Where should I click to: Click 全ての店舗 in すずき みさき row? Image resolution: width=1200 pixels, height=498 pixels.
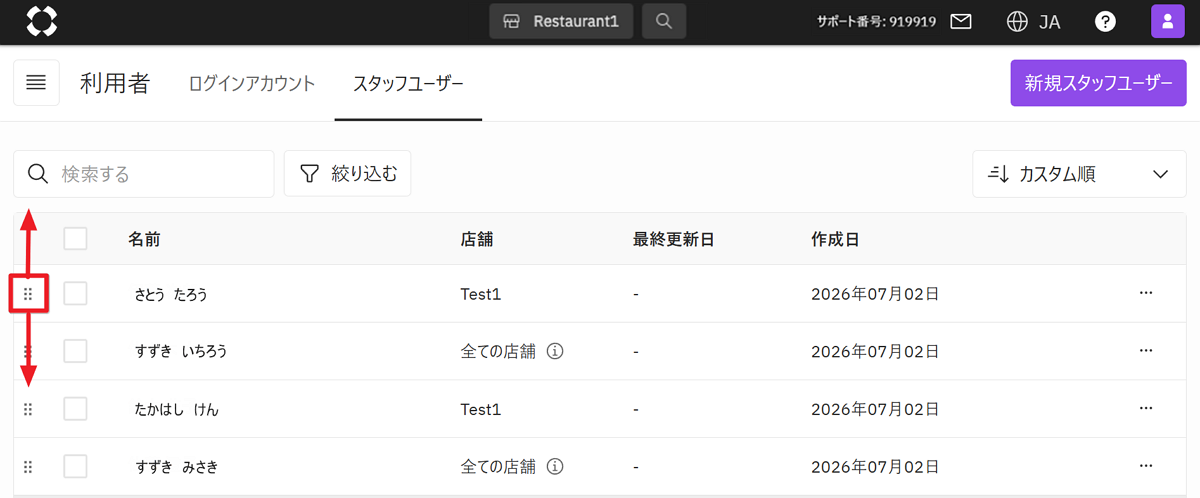point(498,466)
